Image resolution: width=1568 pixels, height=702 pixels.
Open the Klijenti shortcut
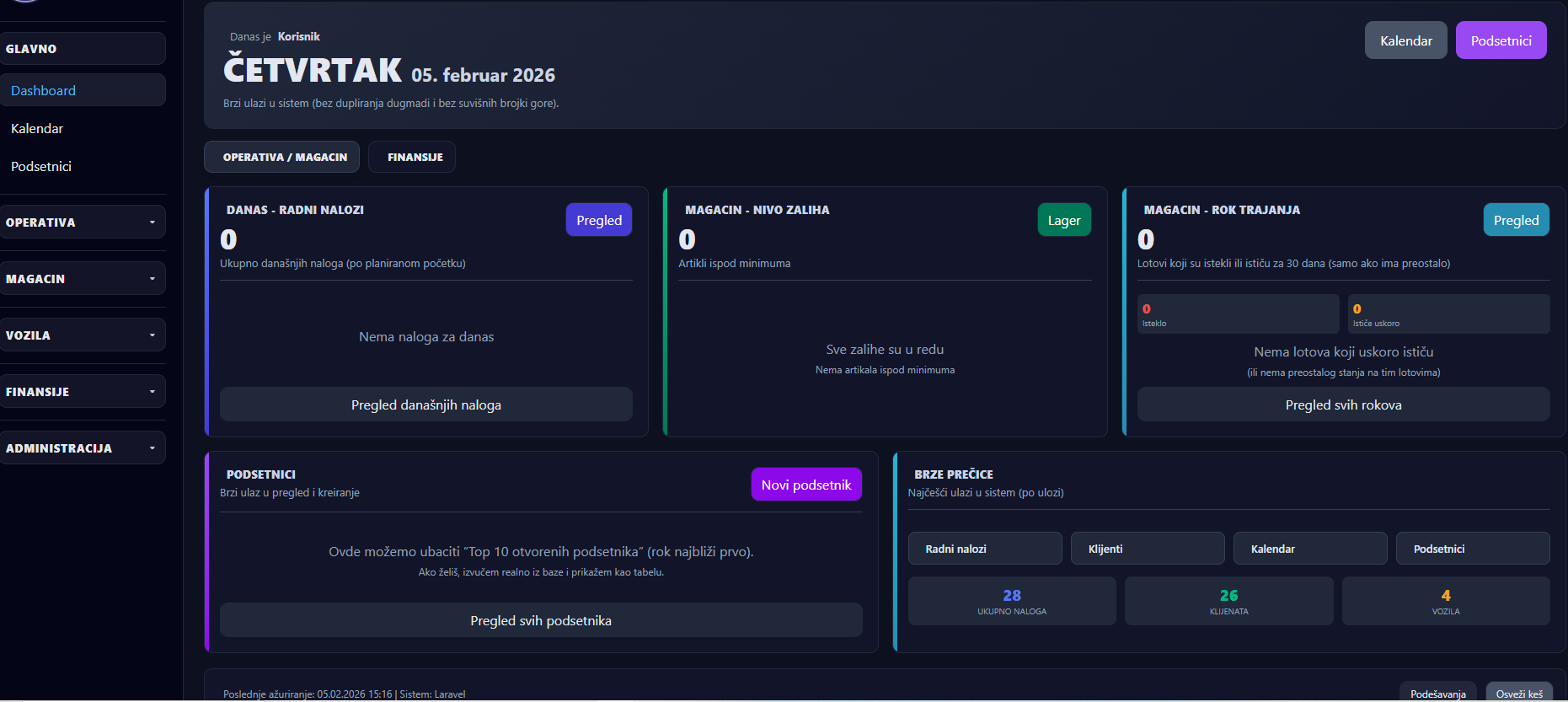pos(1148,549)
